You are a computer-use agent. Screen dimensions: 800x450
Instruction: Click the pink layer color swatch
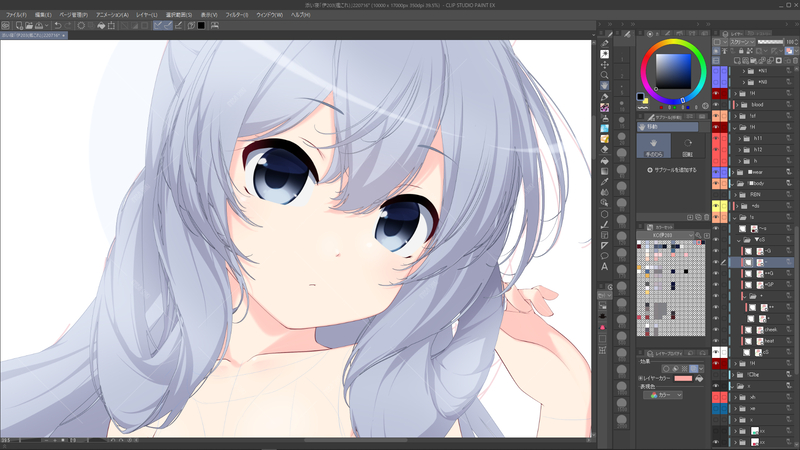pos(683,379)
